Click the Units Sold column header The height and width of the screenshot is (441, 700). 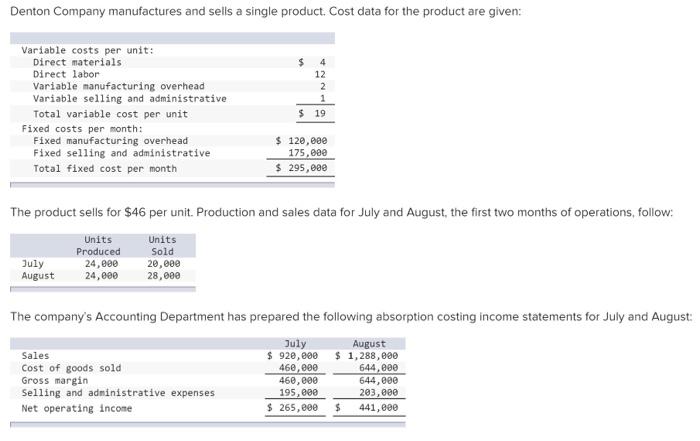tap(162, 246)
